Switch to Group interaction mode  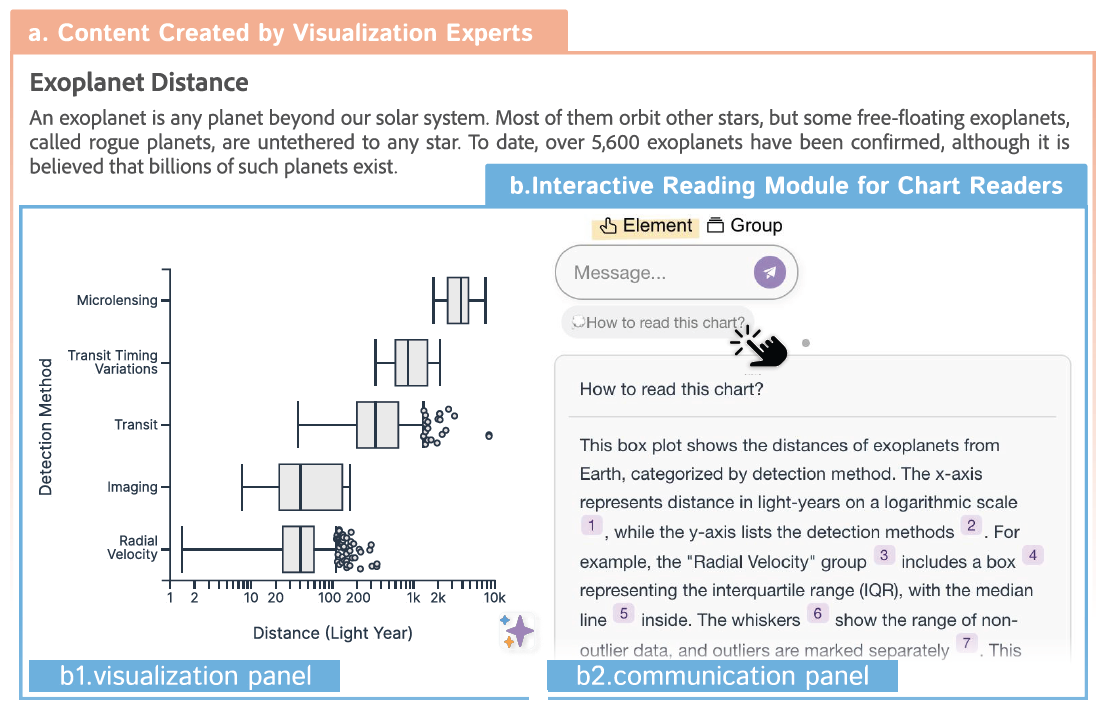coord(744,226)
